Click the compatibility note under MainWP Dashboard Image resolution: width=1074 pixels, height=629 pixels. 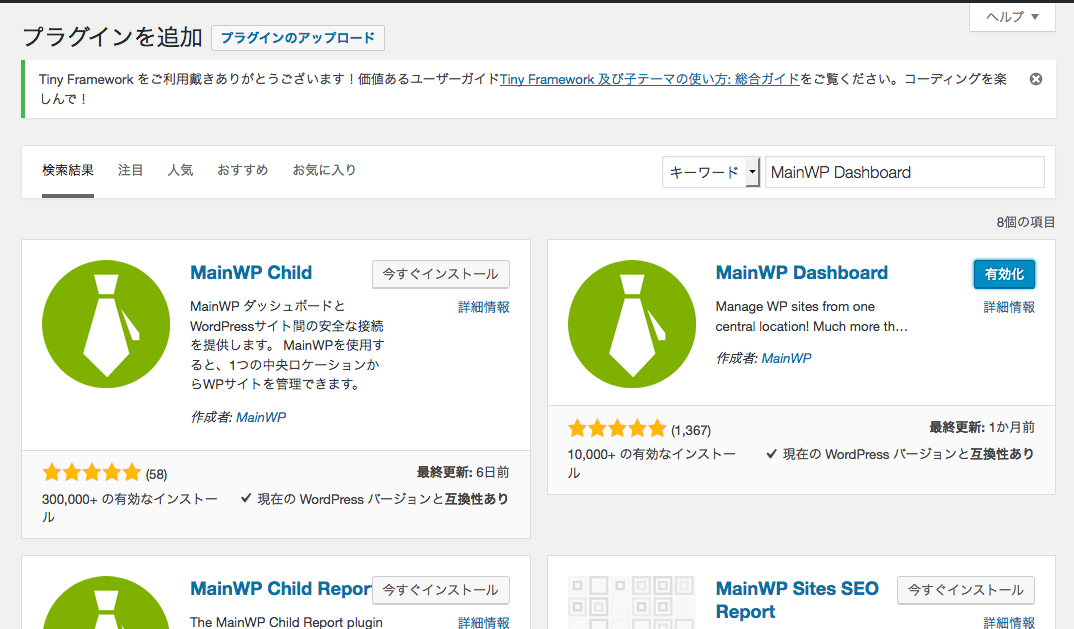coord(900,454)
